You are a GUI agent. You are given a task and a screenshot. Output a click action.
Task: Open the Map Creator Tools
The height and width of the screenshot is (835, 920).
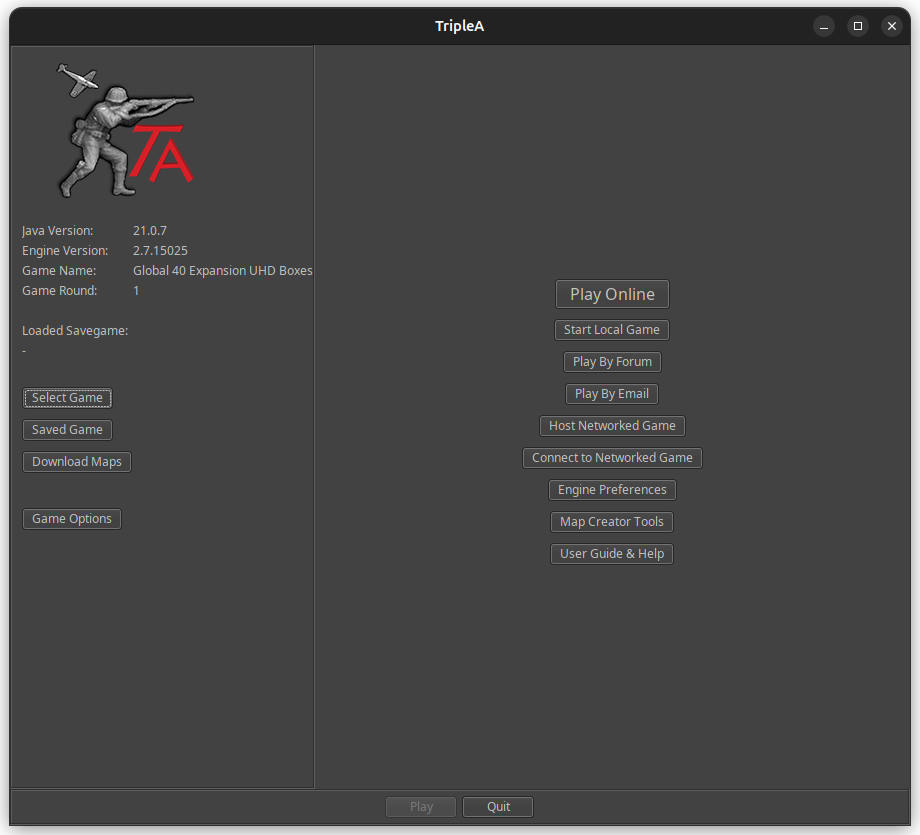click(611, 521)
